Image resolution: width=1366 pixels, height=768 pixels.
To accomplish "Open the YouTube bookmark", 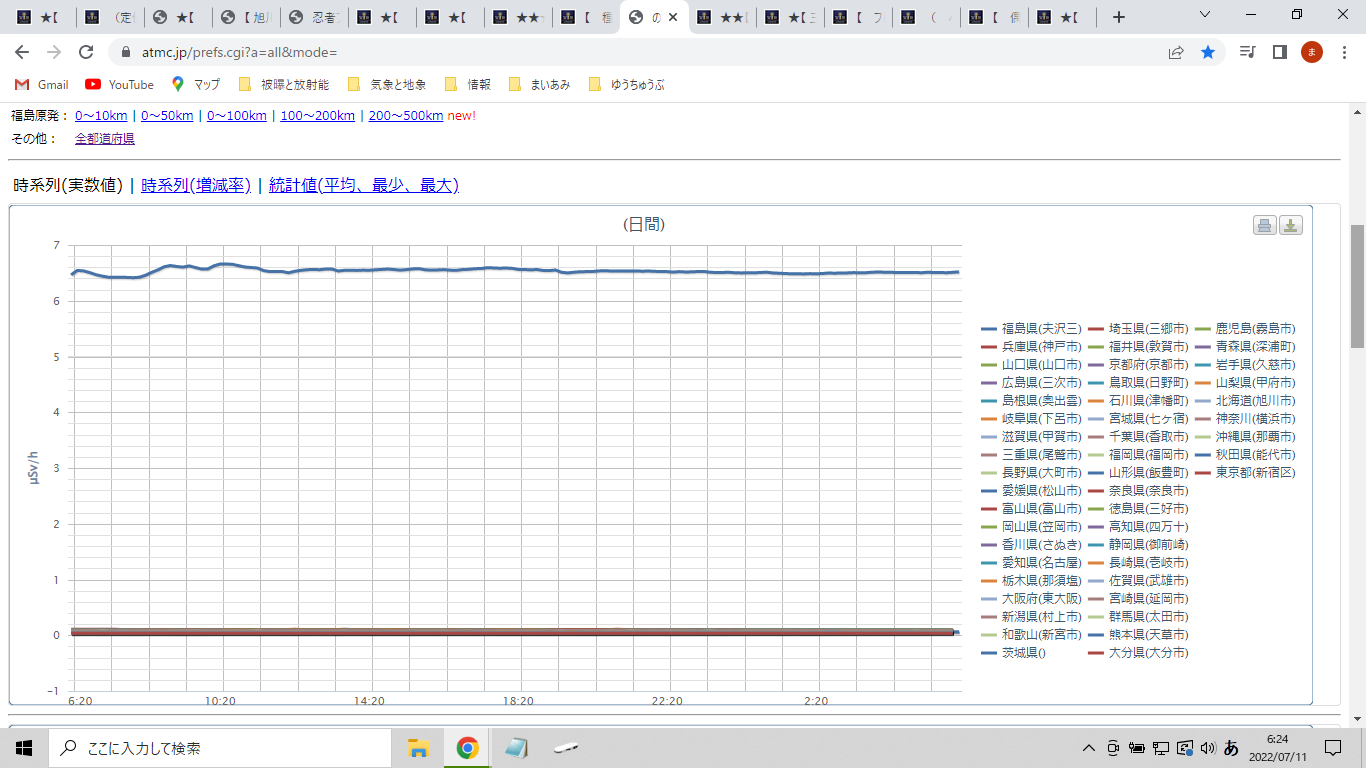I will coord(120,85).
